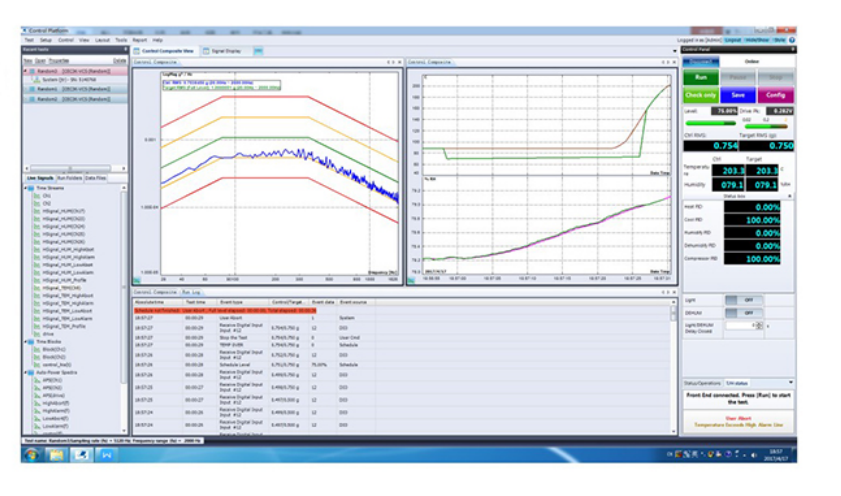Click the Ch2 time stream signal icon
Image resolution: width=841 pixels, height=496 pixels.
tap(37, 204)
